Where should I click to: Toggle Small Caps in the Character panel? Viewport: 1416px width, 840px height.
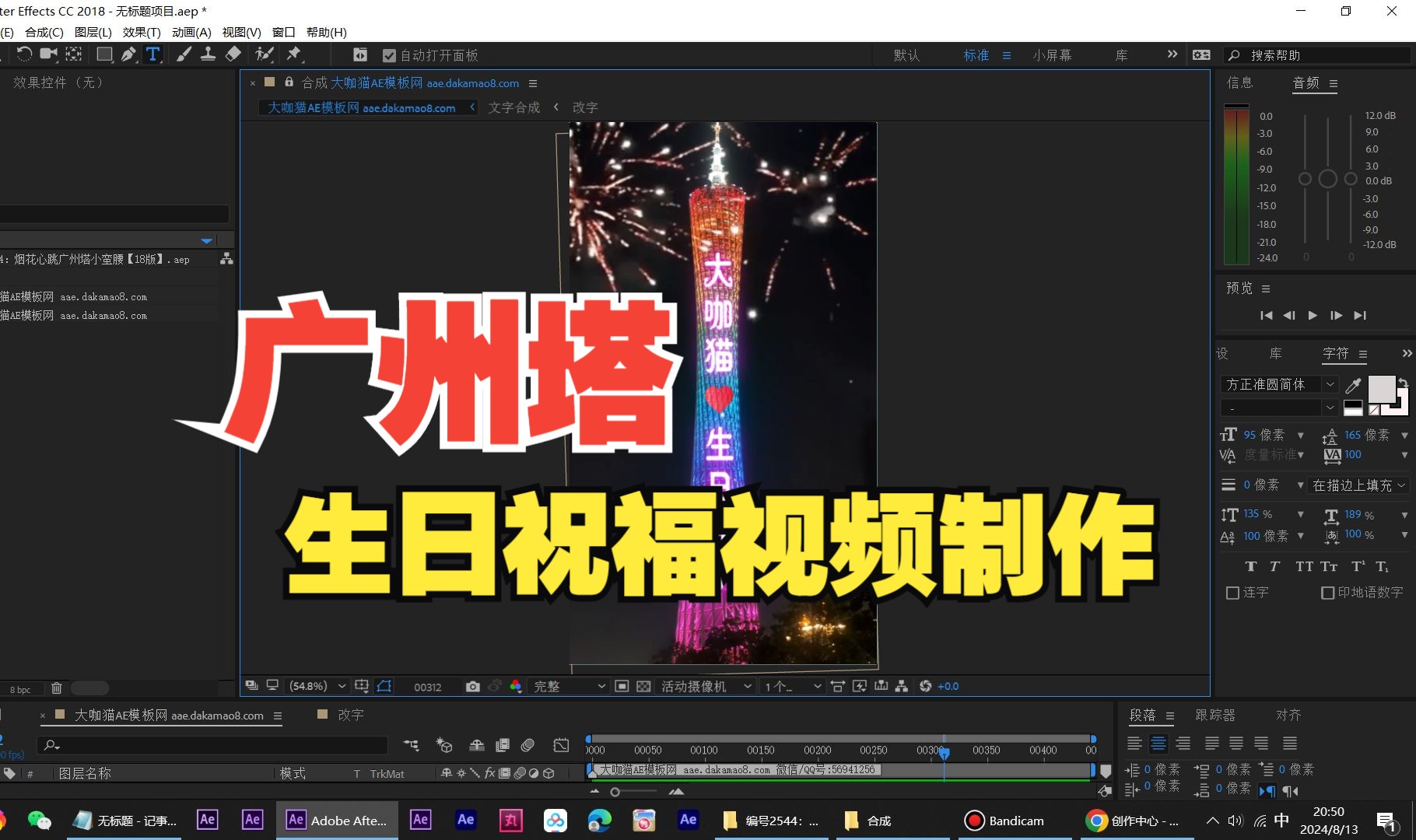point(1329,566)
